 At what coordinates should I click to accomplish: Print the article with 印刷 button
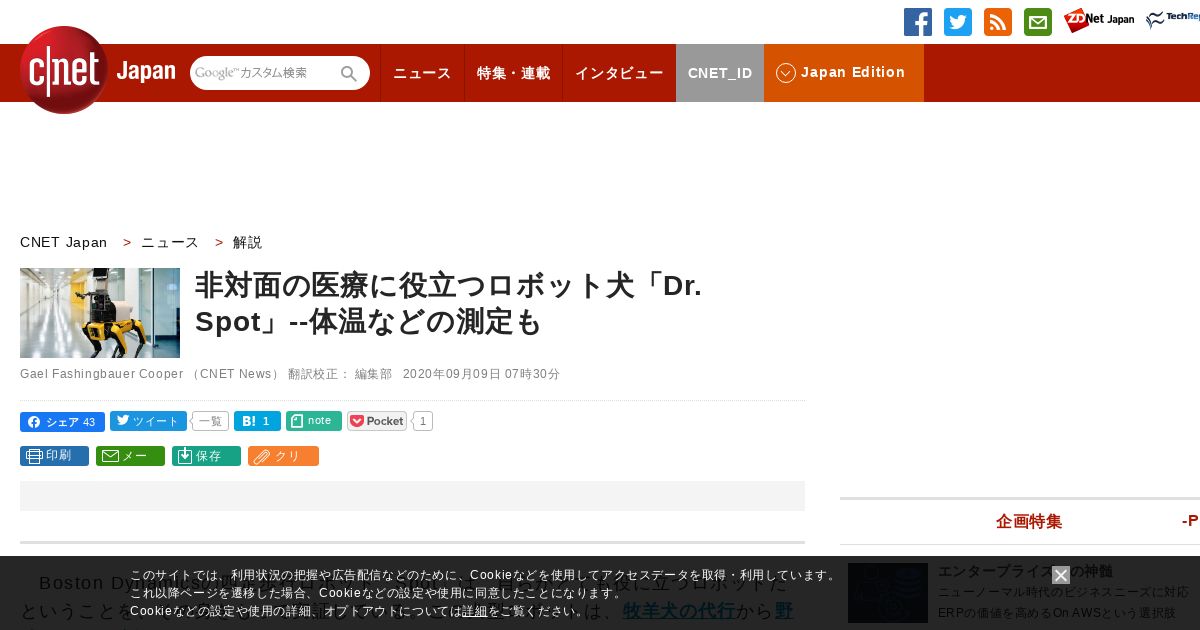click(x=54, y=456)
